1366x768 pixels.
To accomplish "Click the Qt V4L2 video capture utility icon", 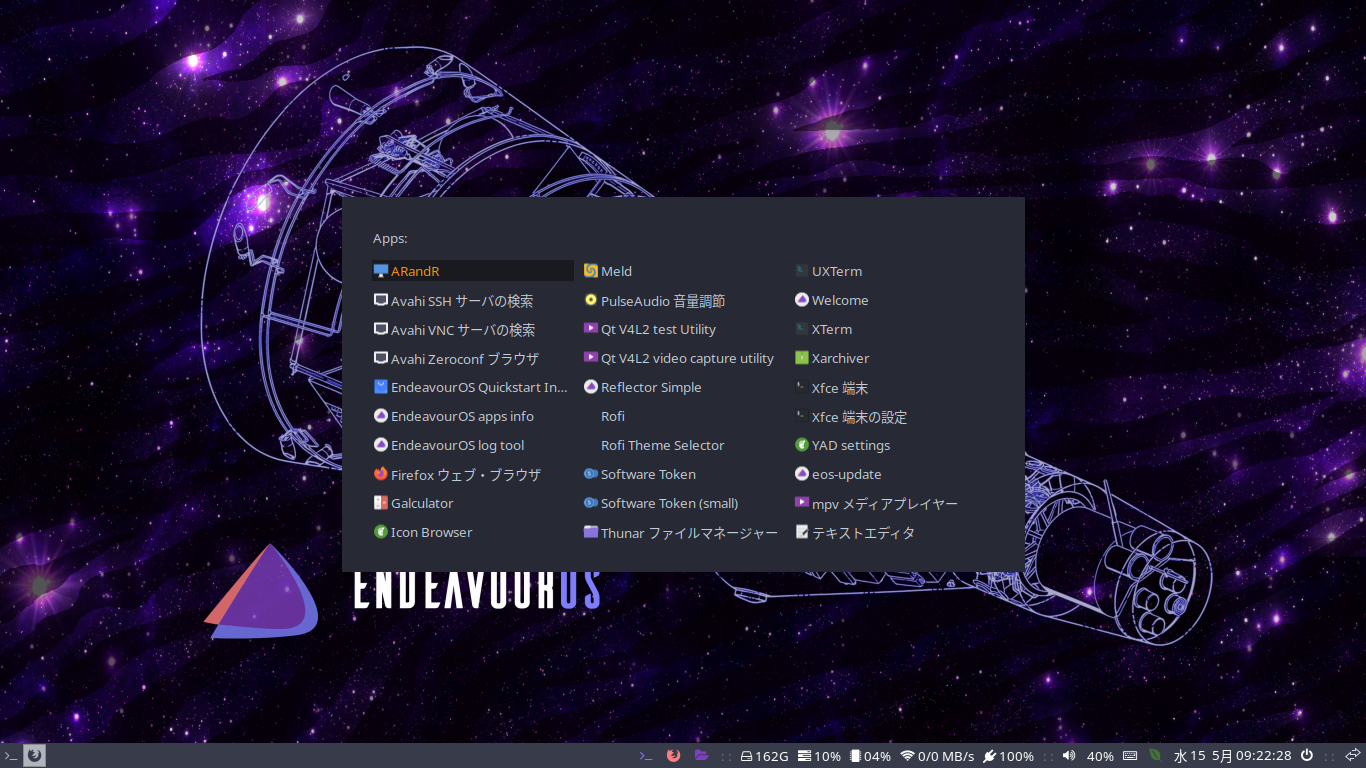I will (x=591, y=358).
